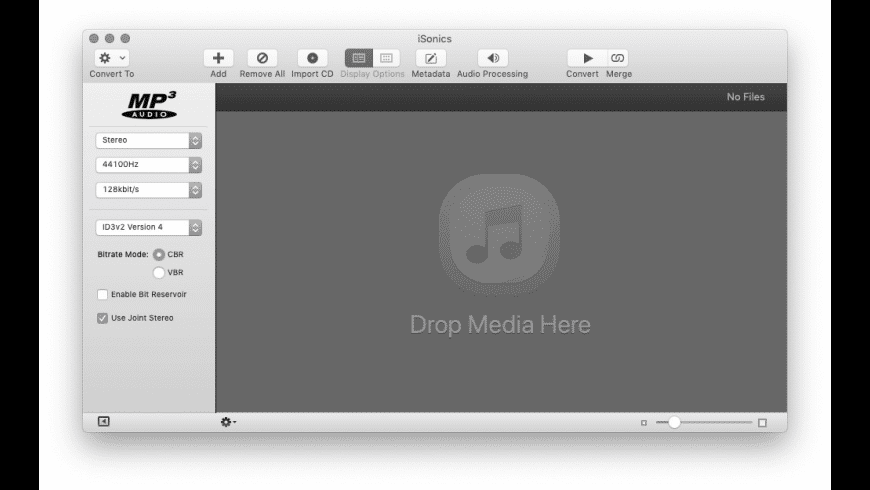Image resolution: width=870 pixels, height=490 pixels.
Task: Click the Convert To label
Action: pyautogui.click(x=112, y=74)
